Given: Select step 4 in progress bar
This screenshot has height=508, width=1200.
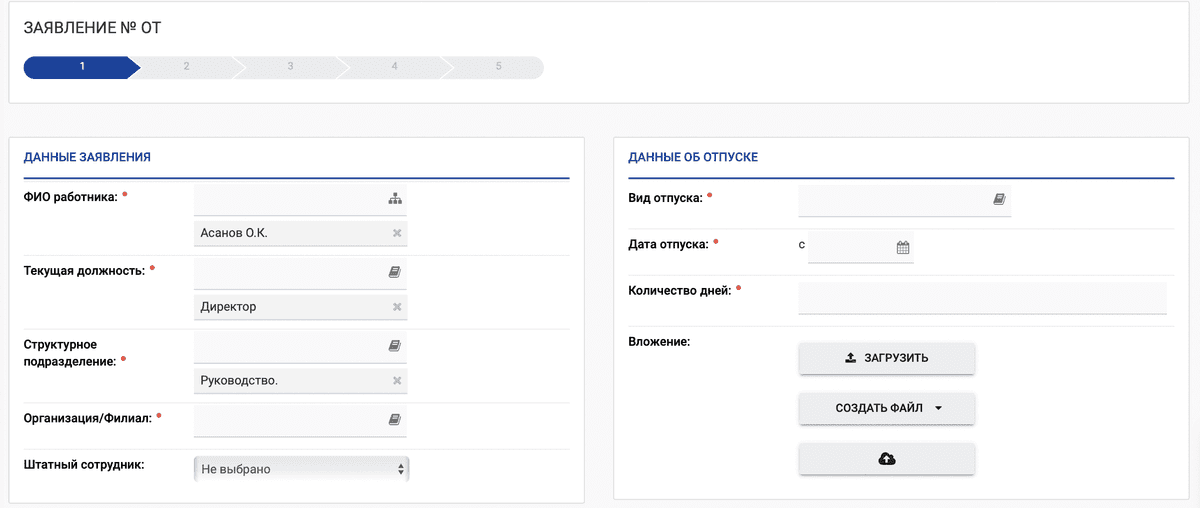Looking at the screenshot, I should pos(394,67).
